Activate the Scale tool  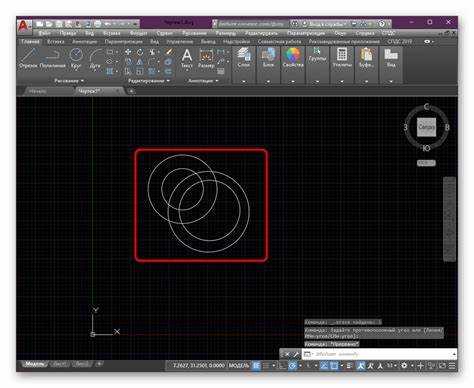(x=140, y=71)
